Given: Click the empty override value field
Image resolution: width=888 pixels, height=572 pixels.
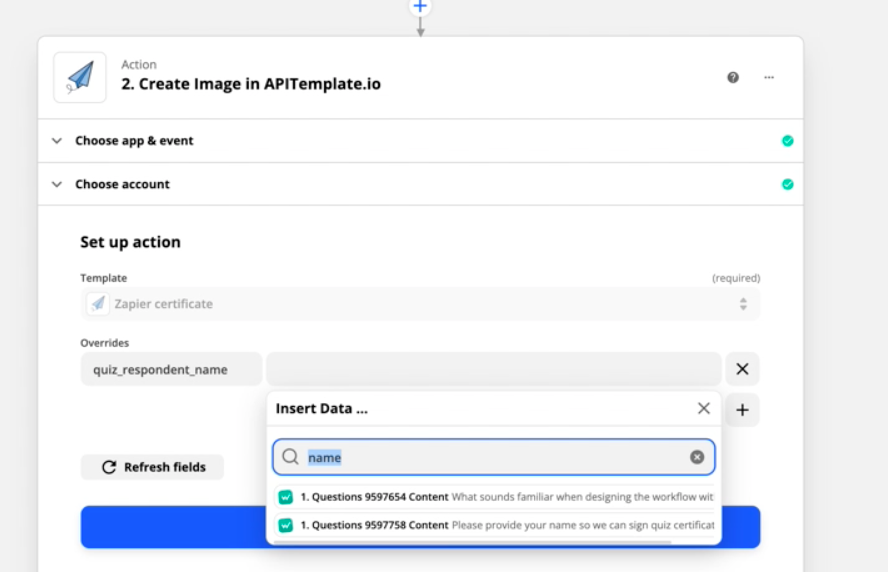Looking at the screenshot, I should click(x=494, y=369).
